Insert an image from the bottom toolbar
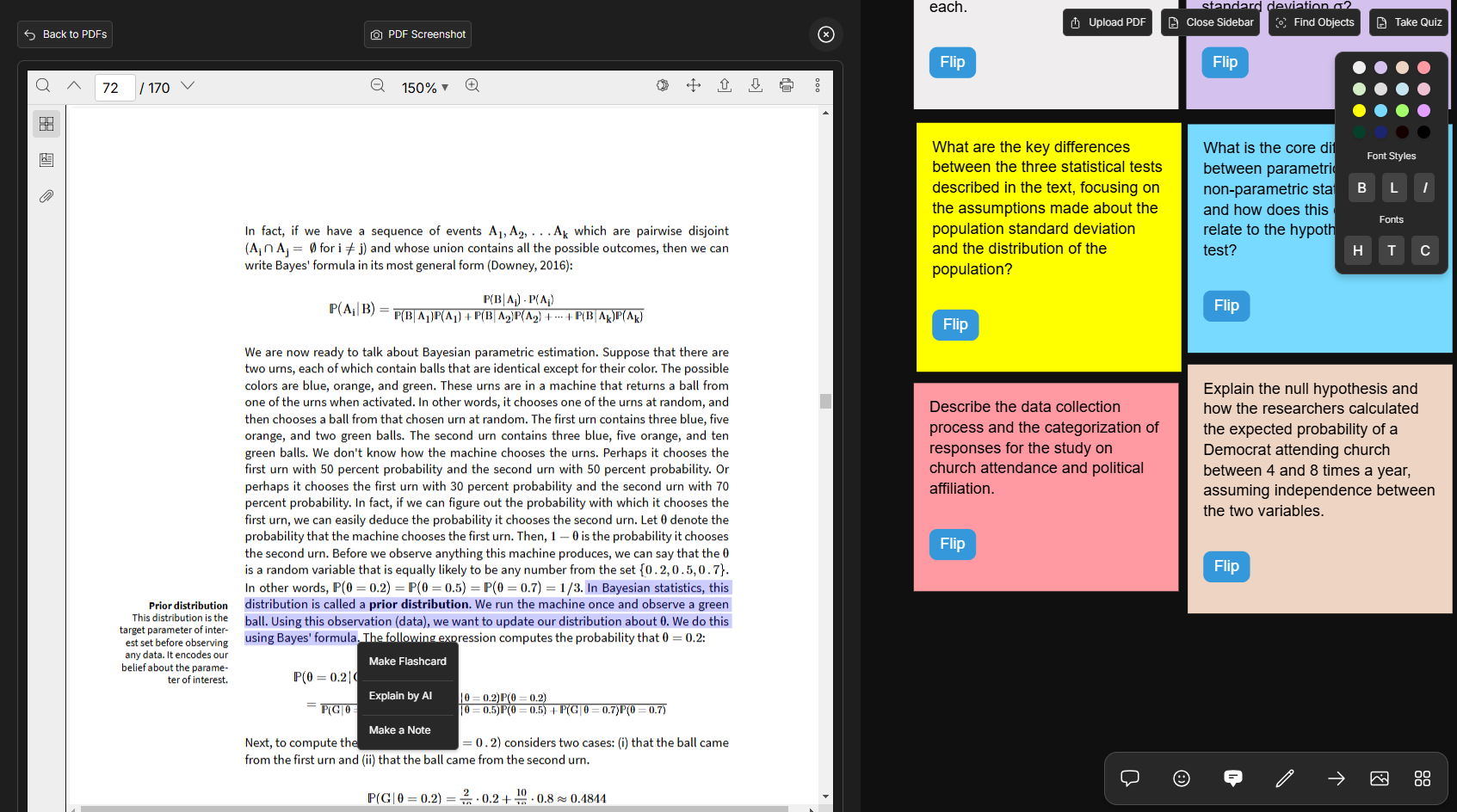The height and width of the screenshot is (812, 1457). 1379,778
